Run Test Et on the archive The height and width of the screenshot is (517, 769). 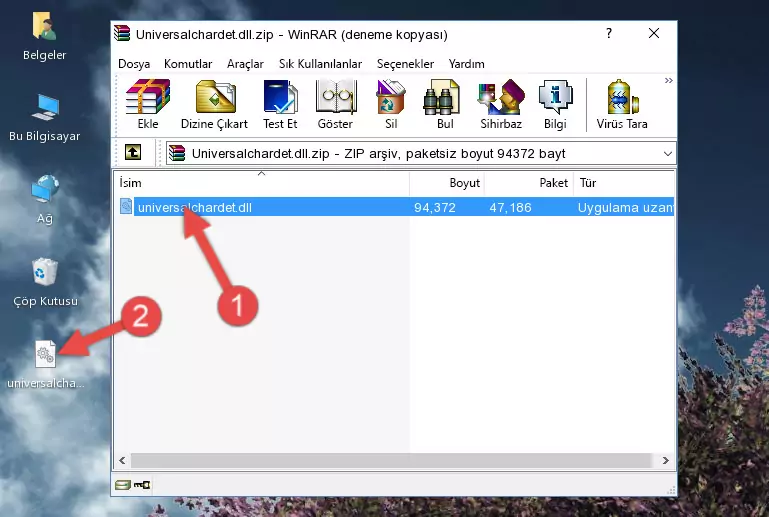(280, 104)
